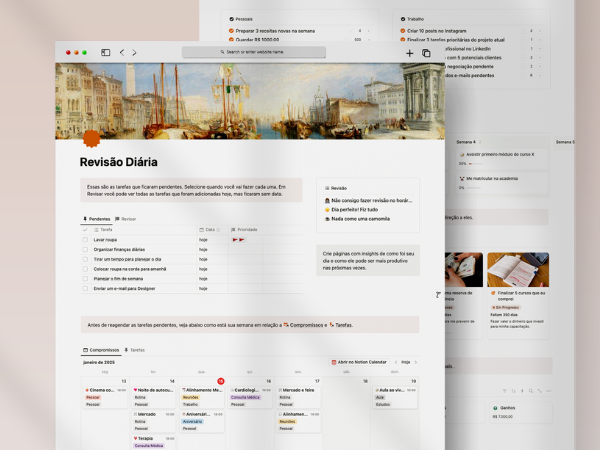This screenshot has height=450, width=600.
Task: Increase counter on Preparar 3 receitas row
Action: [x=369, y=31]
